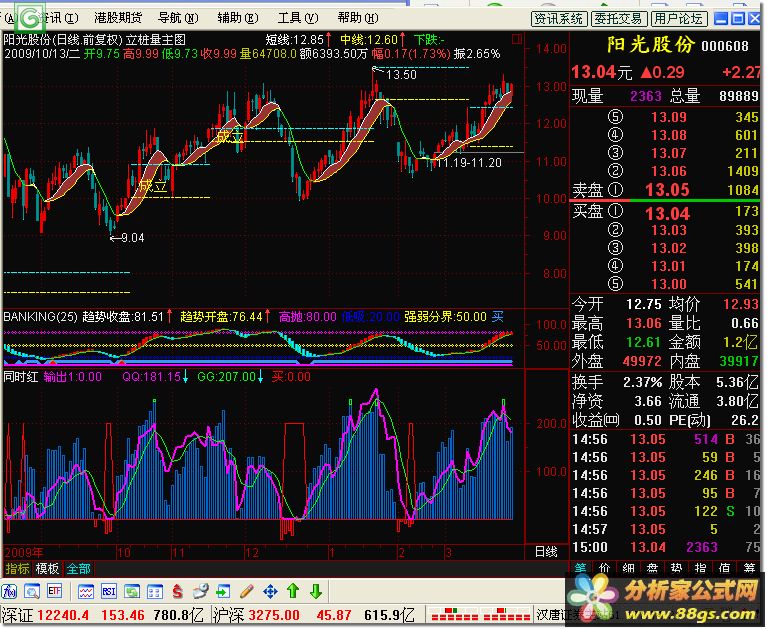767x629 pixels.
Task: Open the RSI indicator icon
Action: 109,592
